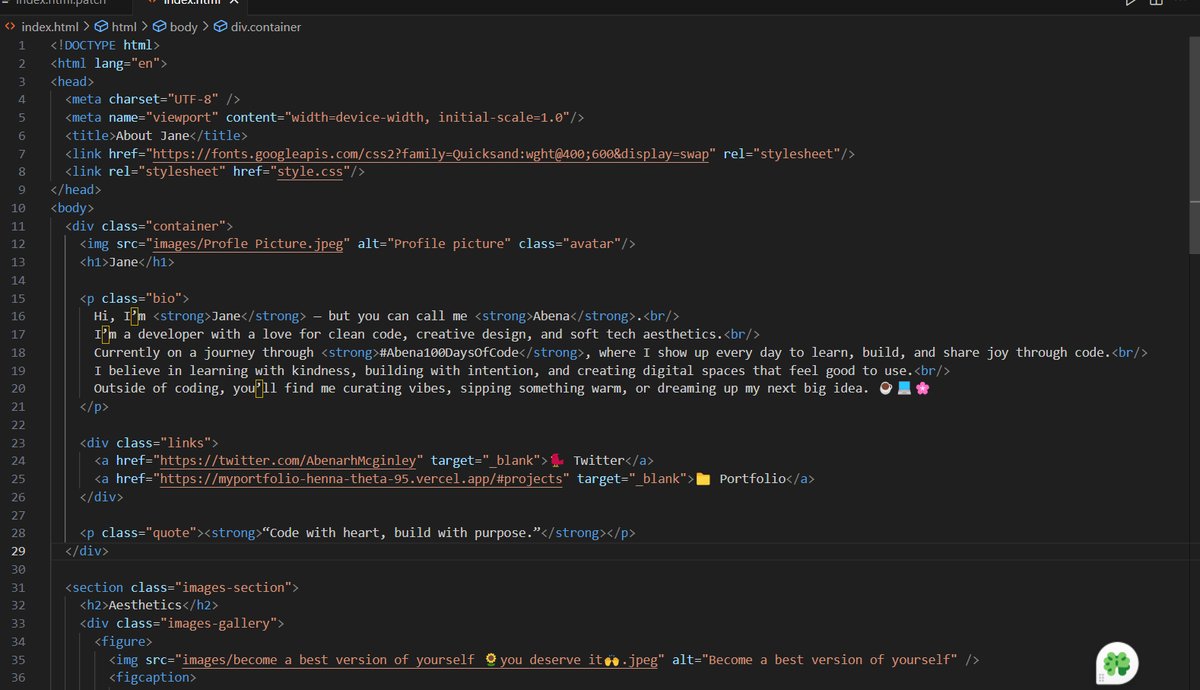1200x690 pixels.
Task: Select the html breadcrumb segment
Action: click(124, 27)
